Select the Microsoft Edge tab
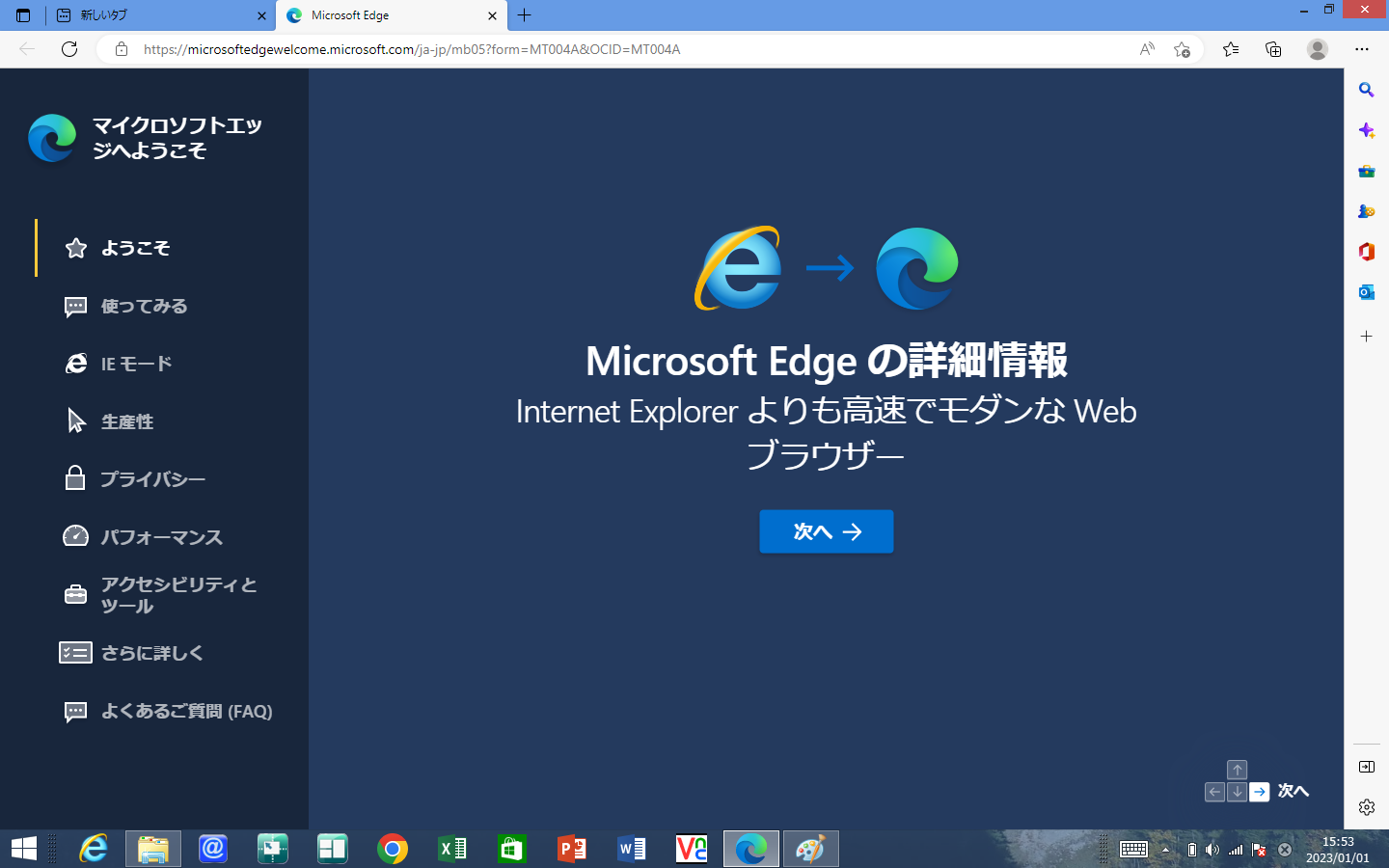 pos(392,15)
